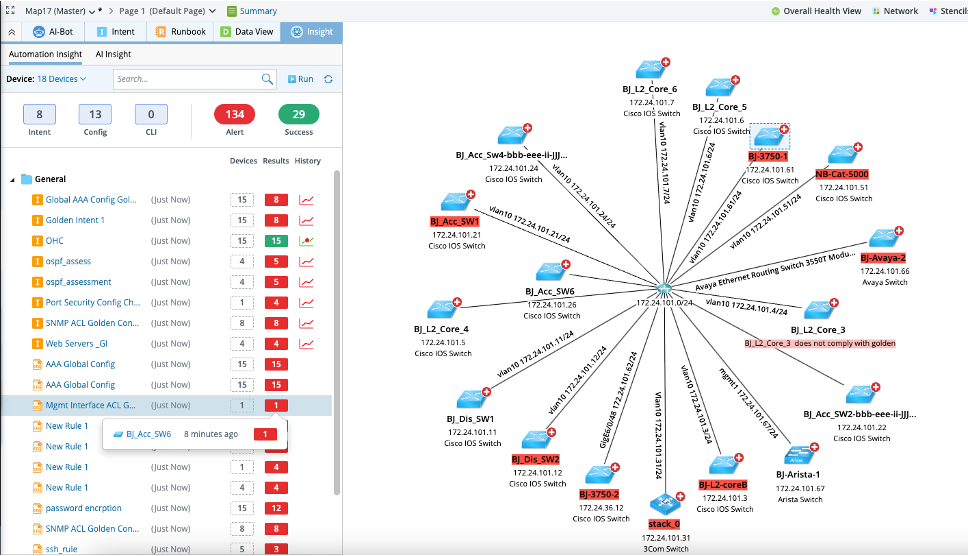The image size is (968, 556).
Task: Select the Insight tab
Action: tap(312, 32)
